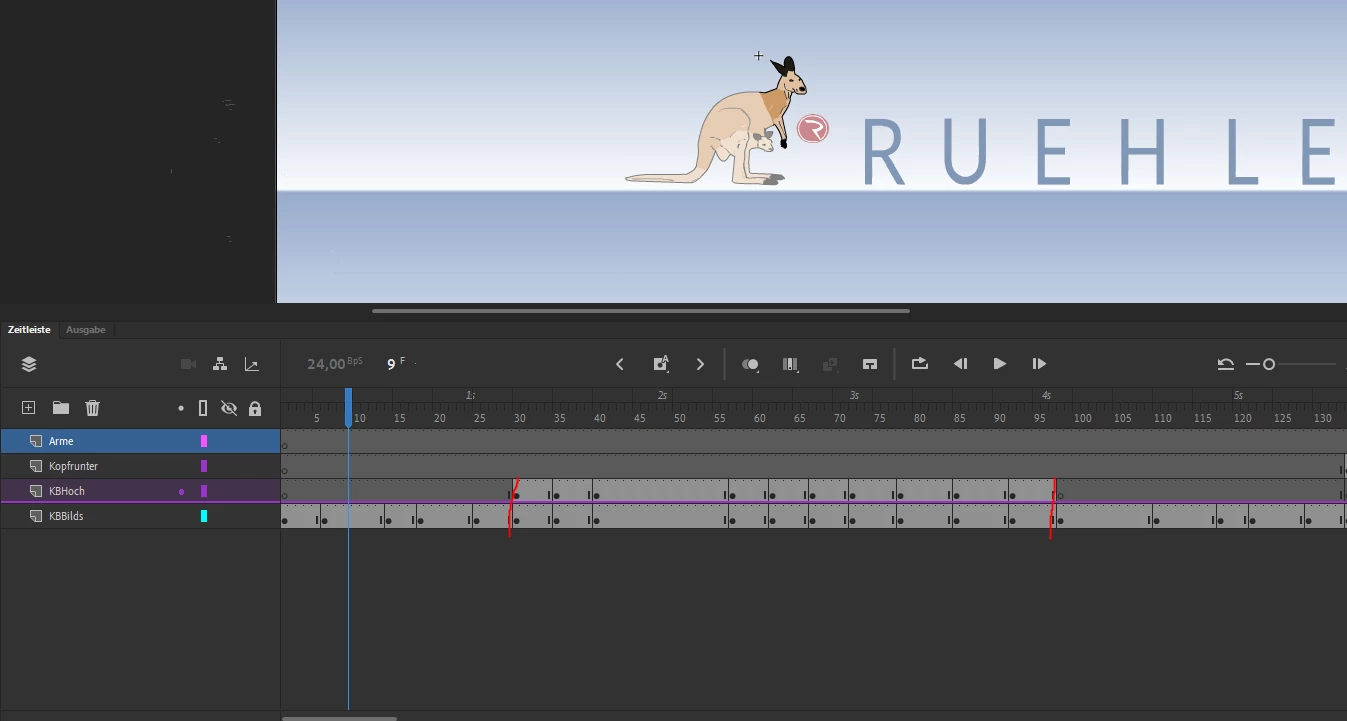Create a new layer folder
Image resolution: width=1347 pixels, height=721 pixels.
tap(61, 407)
